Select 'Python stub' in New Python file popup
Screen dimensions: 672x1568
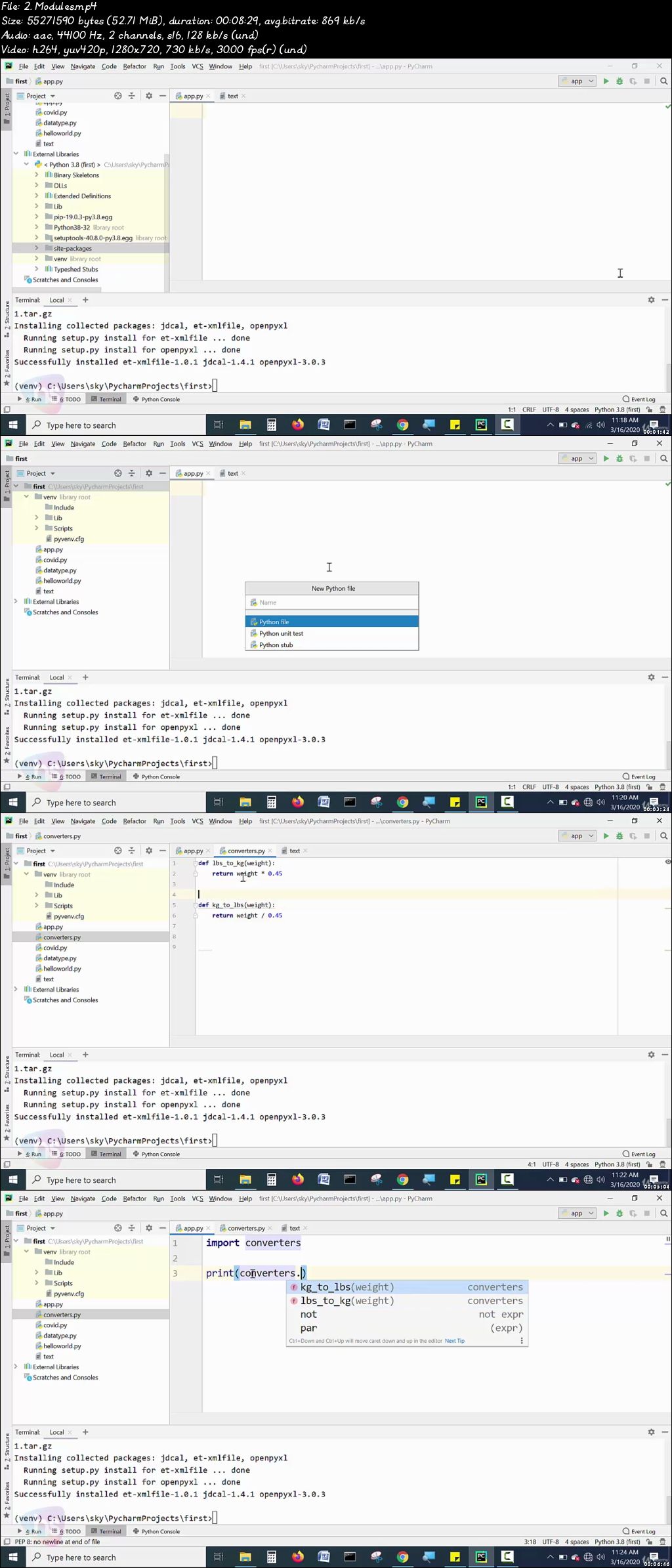click(332, 645)
